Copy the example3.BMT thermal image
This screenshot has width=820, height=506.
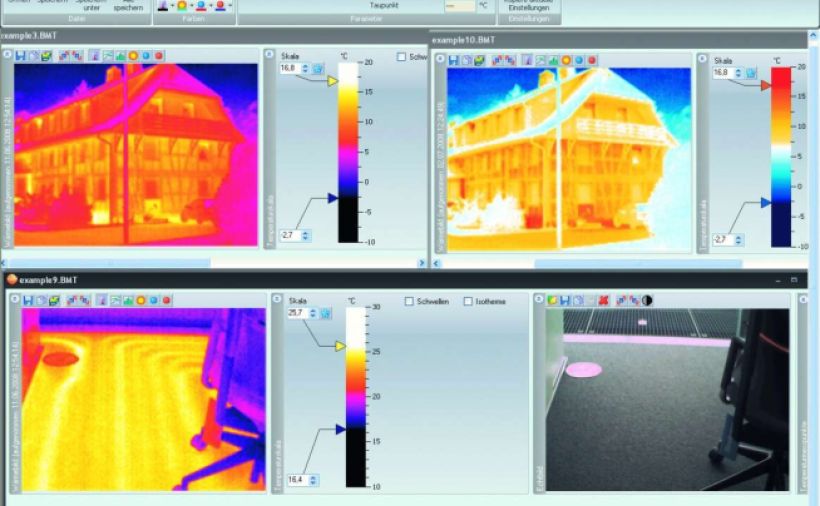point(33,55)
